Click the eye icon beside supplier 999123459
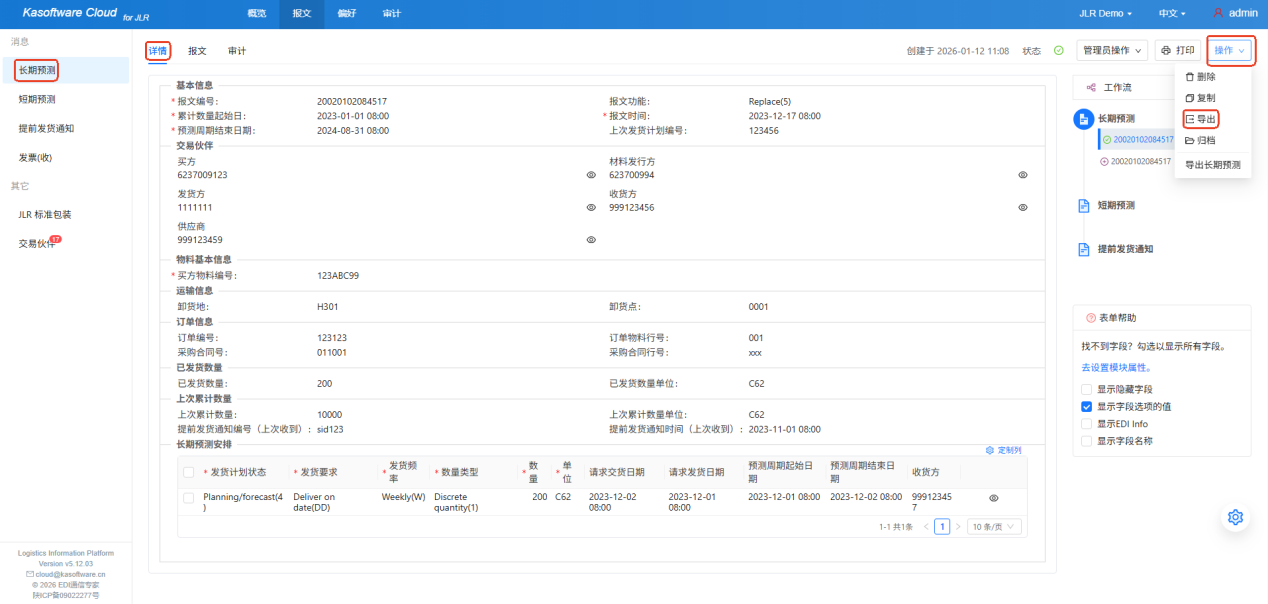 (x=591, y=240)
